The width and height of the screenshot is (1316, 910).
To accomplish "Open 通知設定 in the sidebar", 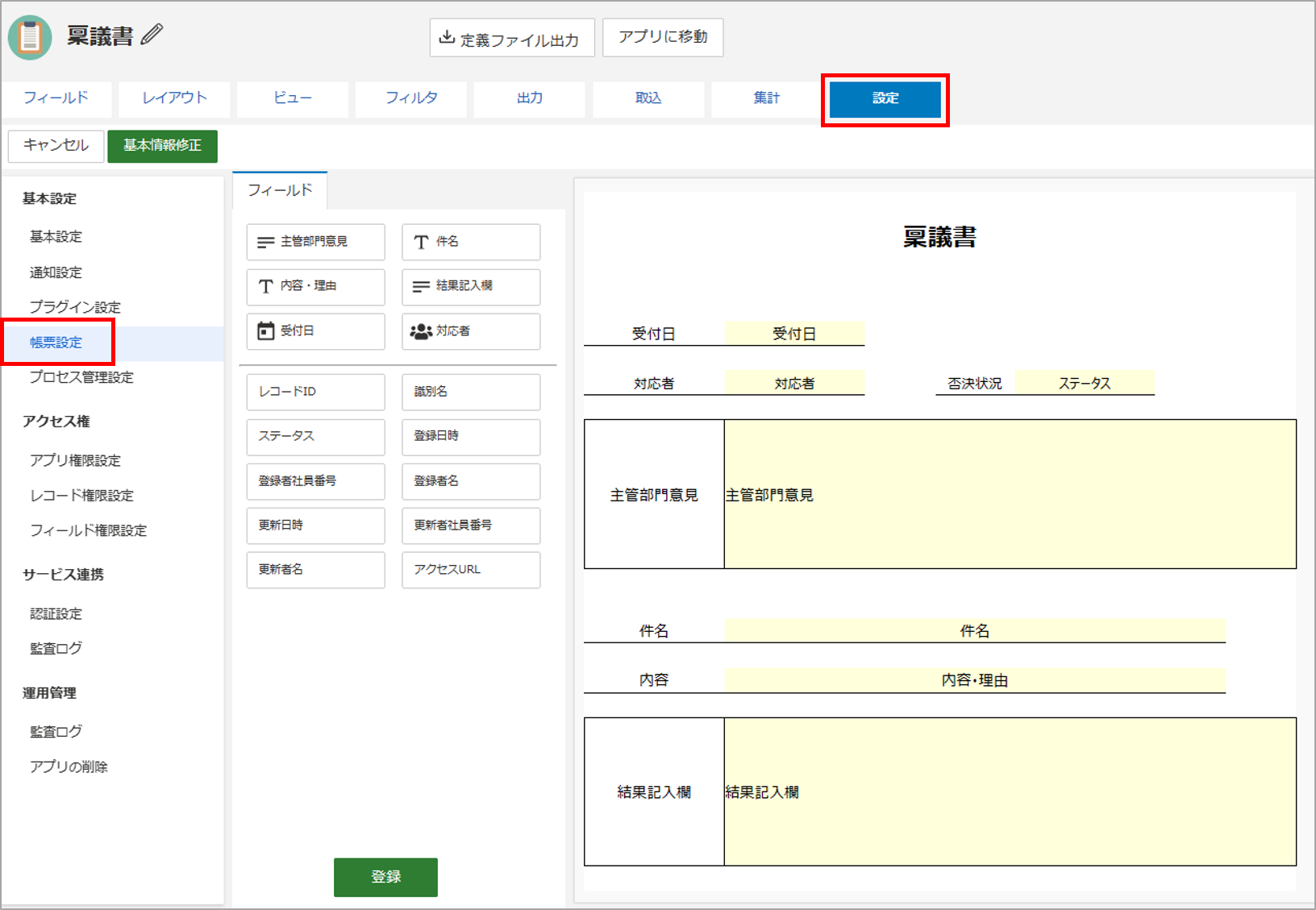I will pyautogui.click(x=56, y=272).
